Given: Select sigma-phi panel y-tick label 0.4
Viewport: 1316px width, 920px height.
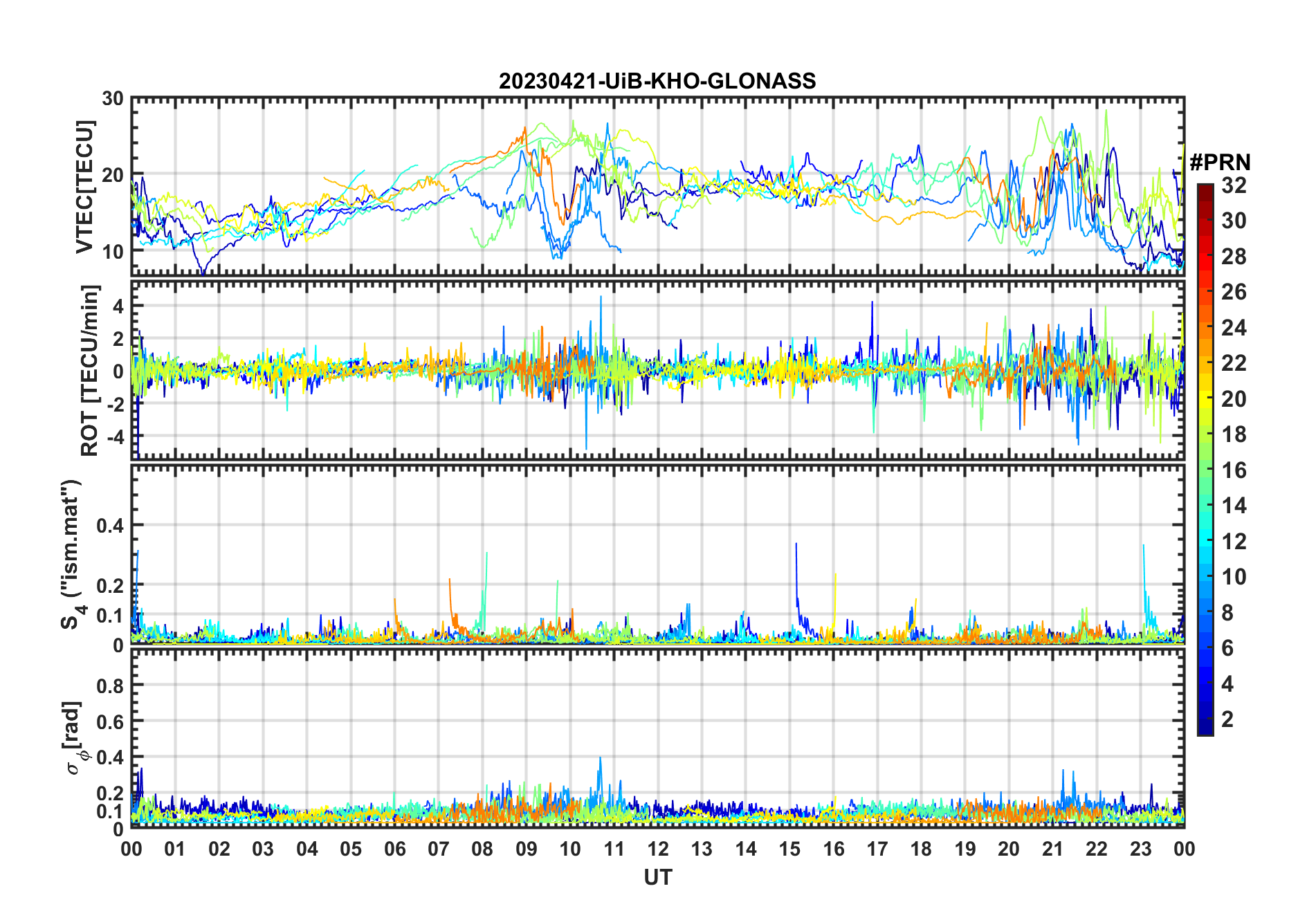Looking at the screenshot, I should 110,757.
